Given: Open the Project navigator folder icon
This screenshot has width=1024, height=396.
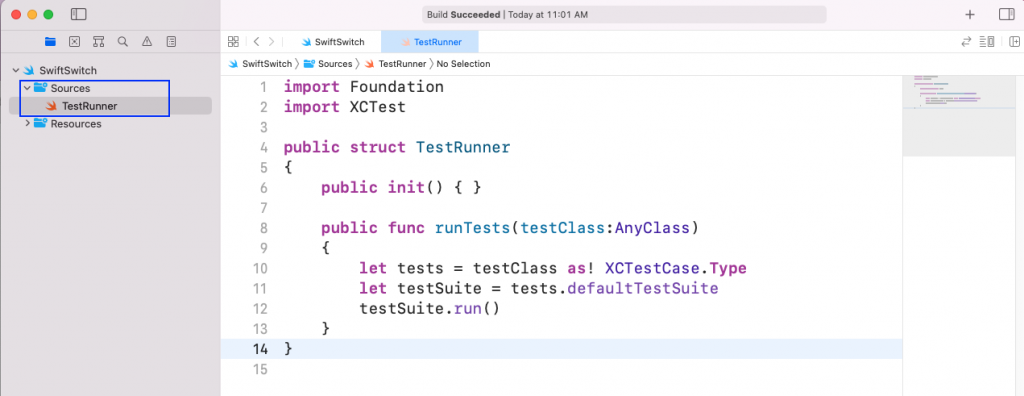Looking at the screenshot, I should coord(50,41).
